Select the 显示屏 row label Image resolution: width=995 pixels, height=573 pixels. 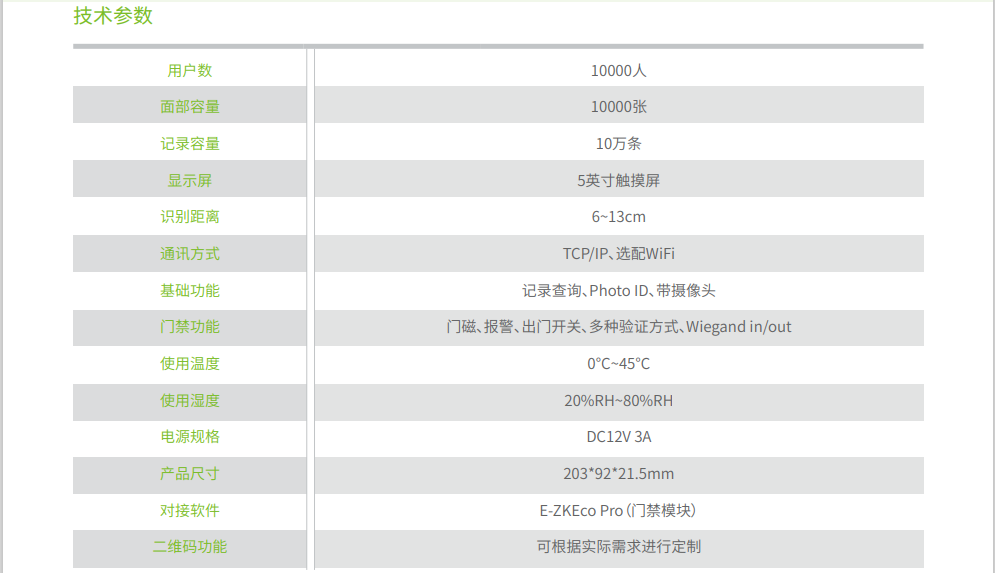pos(190,180)
